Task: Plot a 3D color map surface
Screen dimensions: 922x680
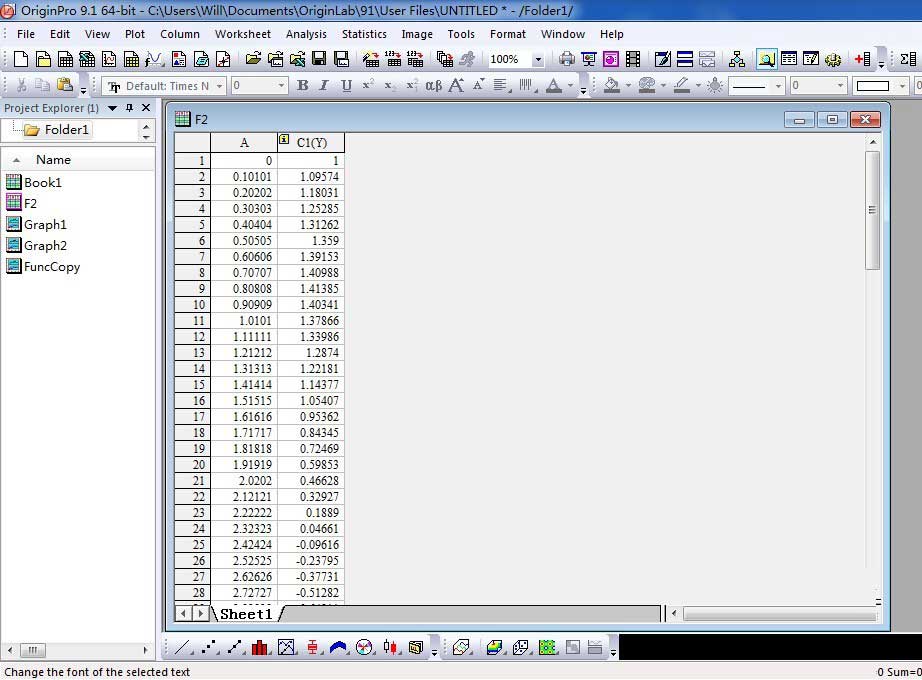Action: tap(494, 648)
